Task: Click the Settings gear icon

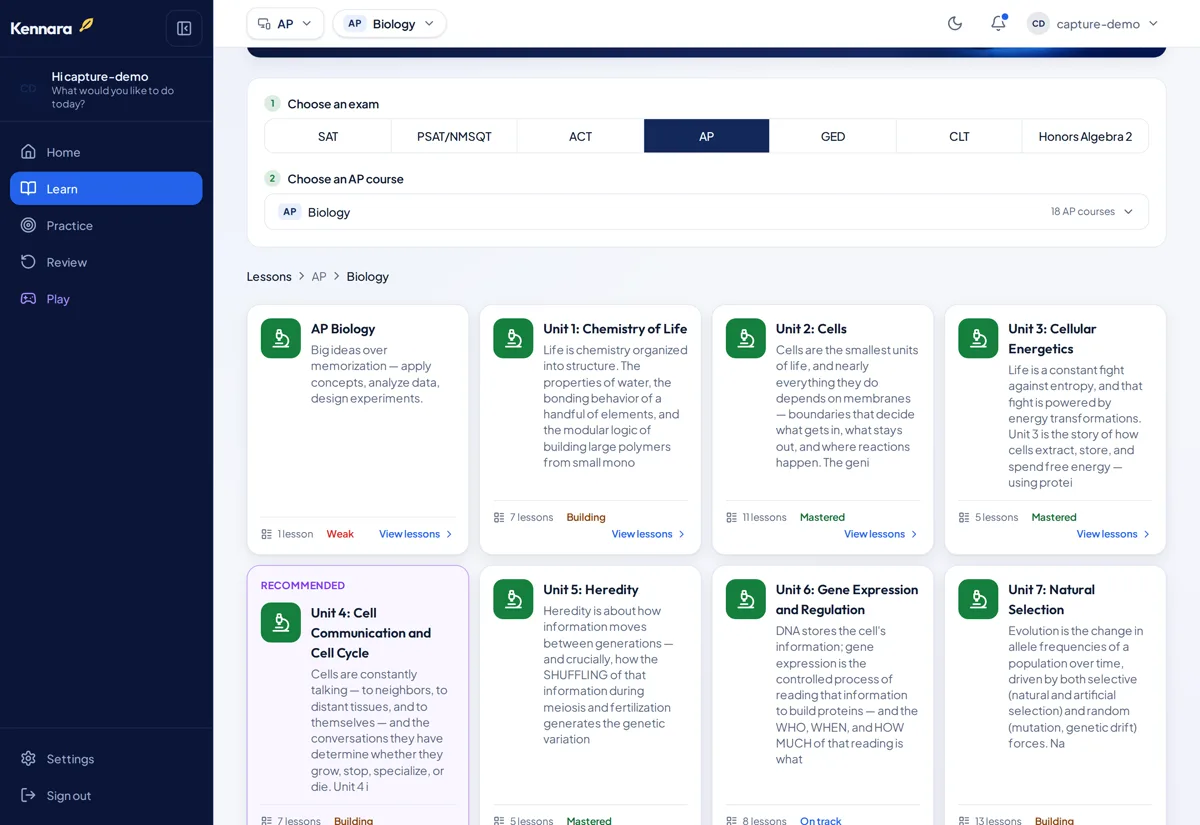Action: (28, 759)
